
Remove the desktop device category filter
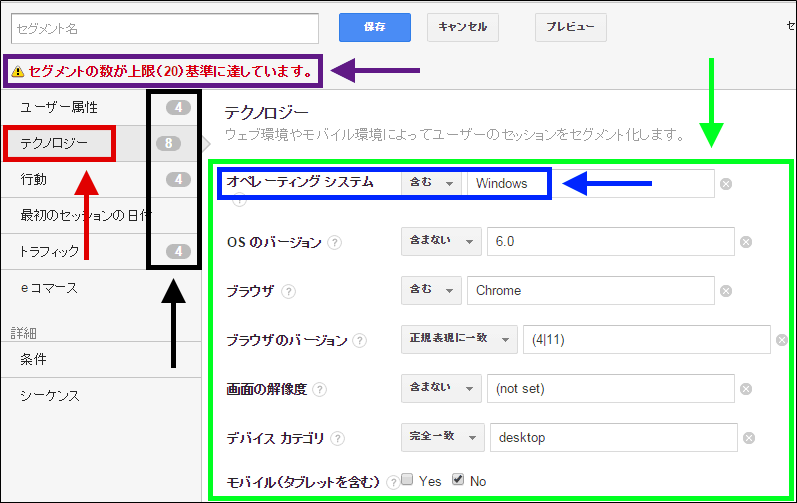point(749,437)
